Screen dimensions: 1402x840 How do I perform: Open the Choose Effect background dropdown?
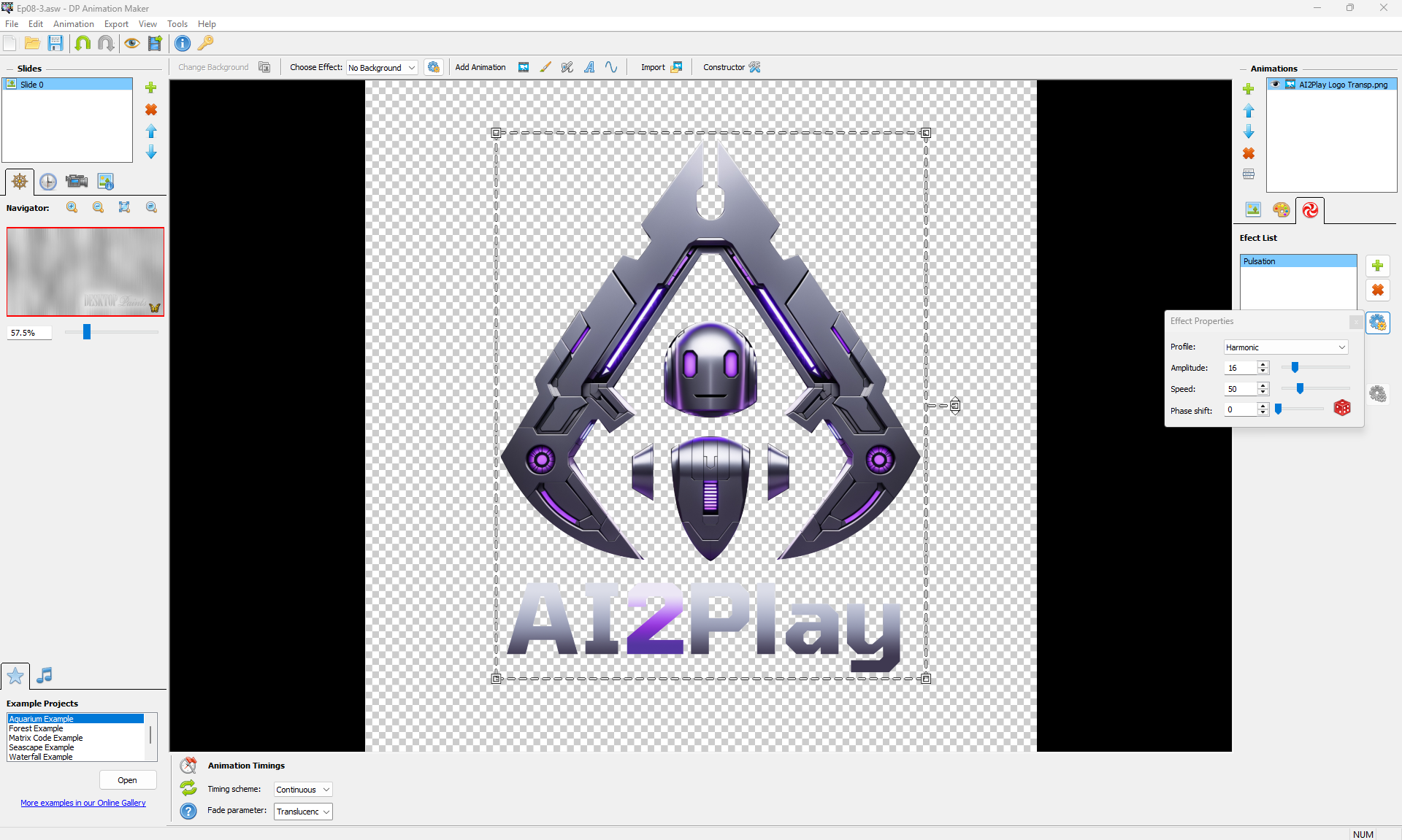click(382, 68)
